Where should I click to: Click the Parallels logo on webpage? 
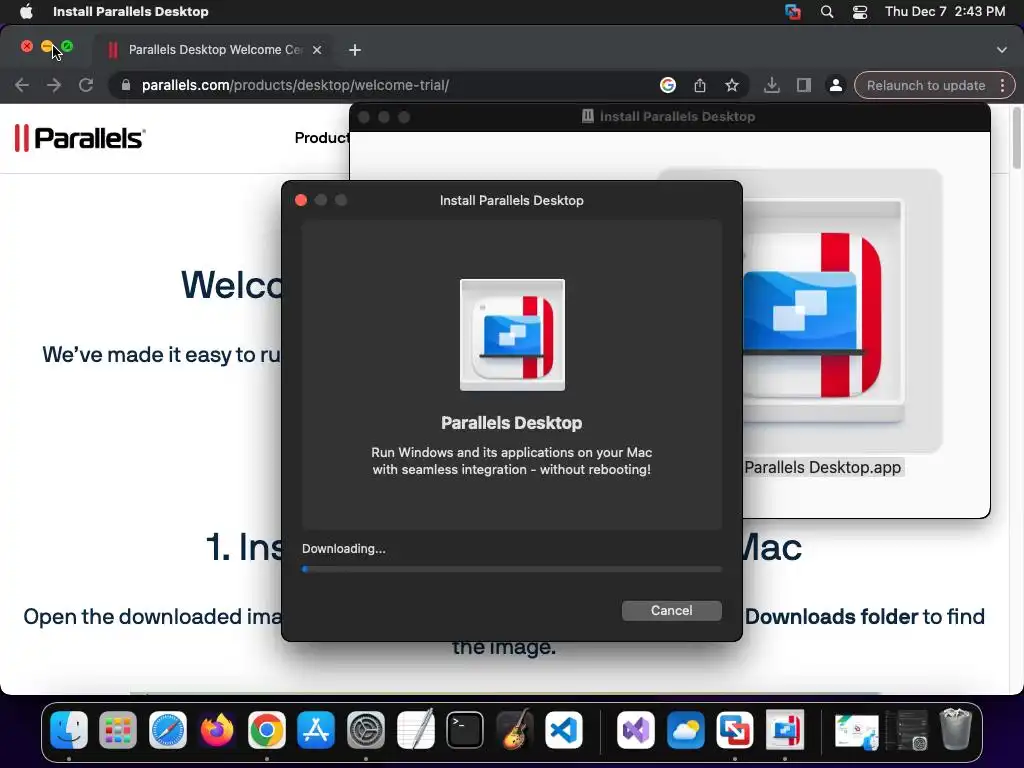(80, 138)
